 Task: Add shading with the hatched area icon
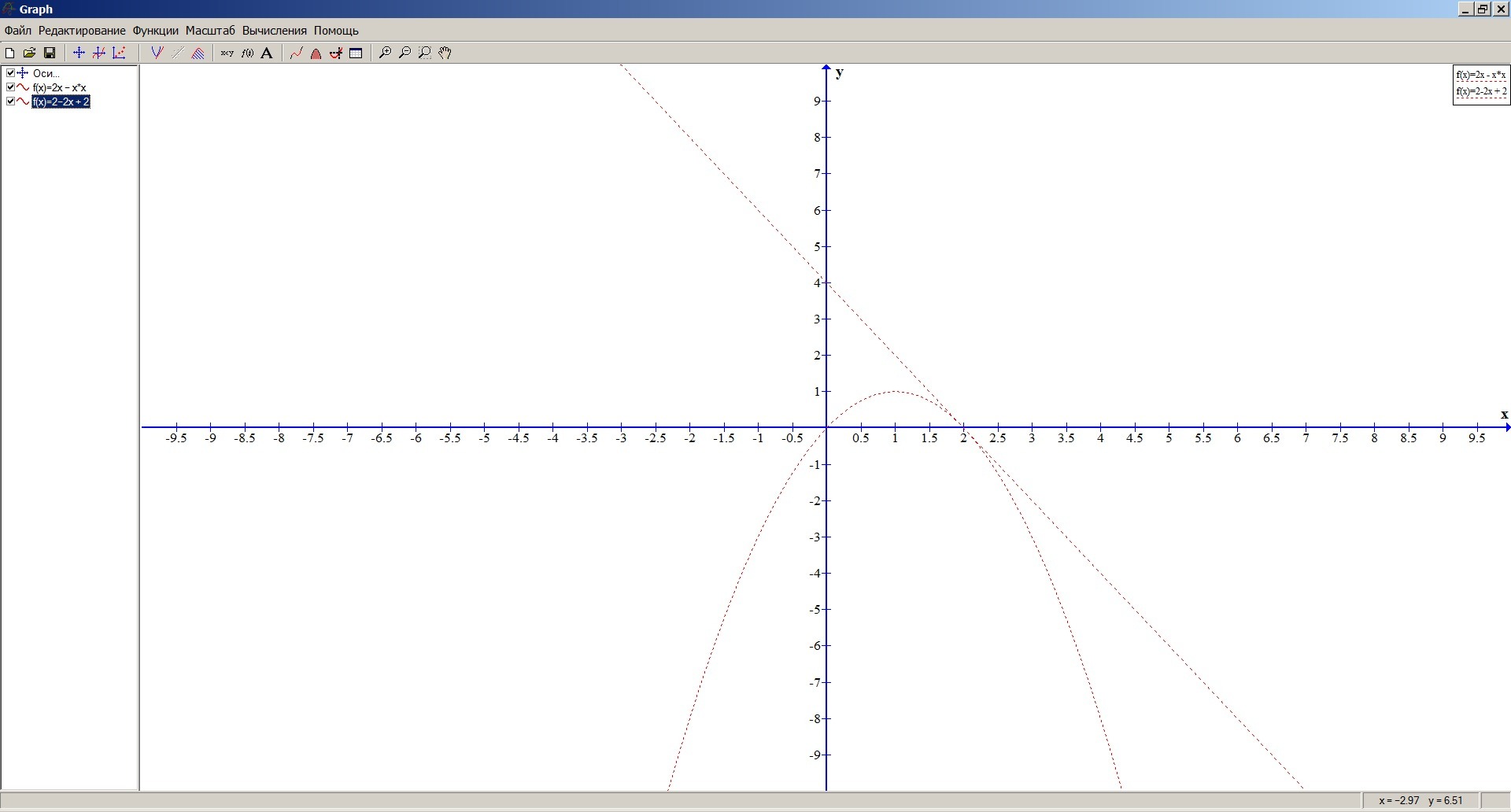pos(198,53)
